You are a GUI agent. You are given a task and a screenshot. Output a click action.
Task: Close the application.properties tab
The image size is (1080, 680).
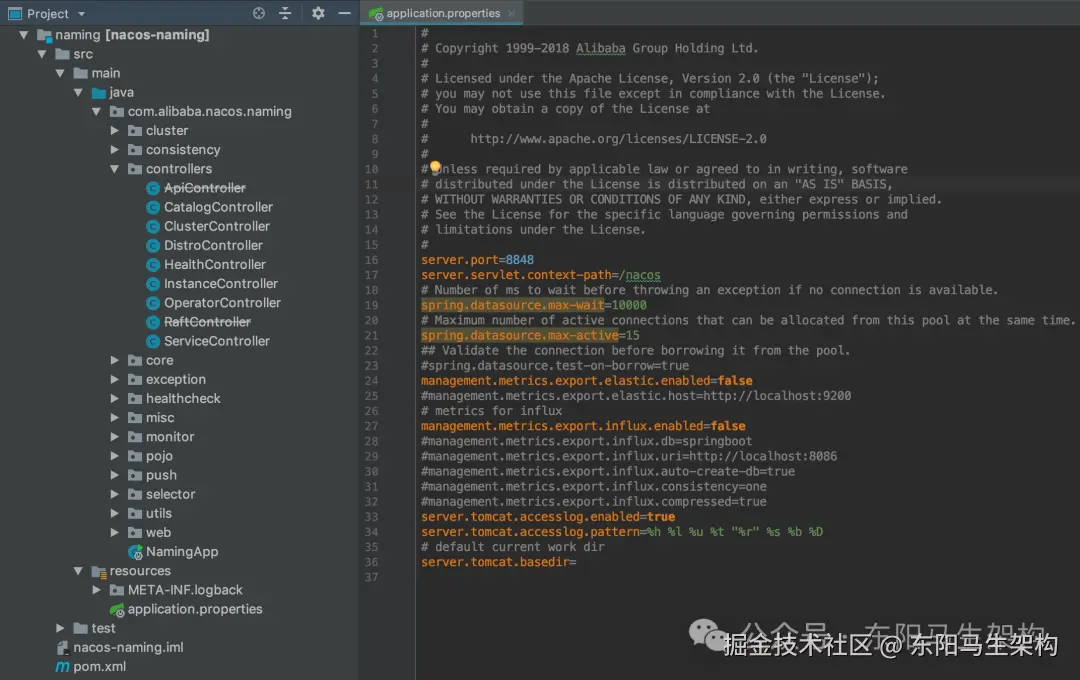511,13
